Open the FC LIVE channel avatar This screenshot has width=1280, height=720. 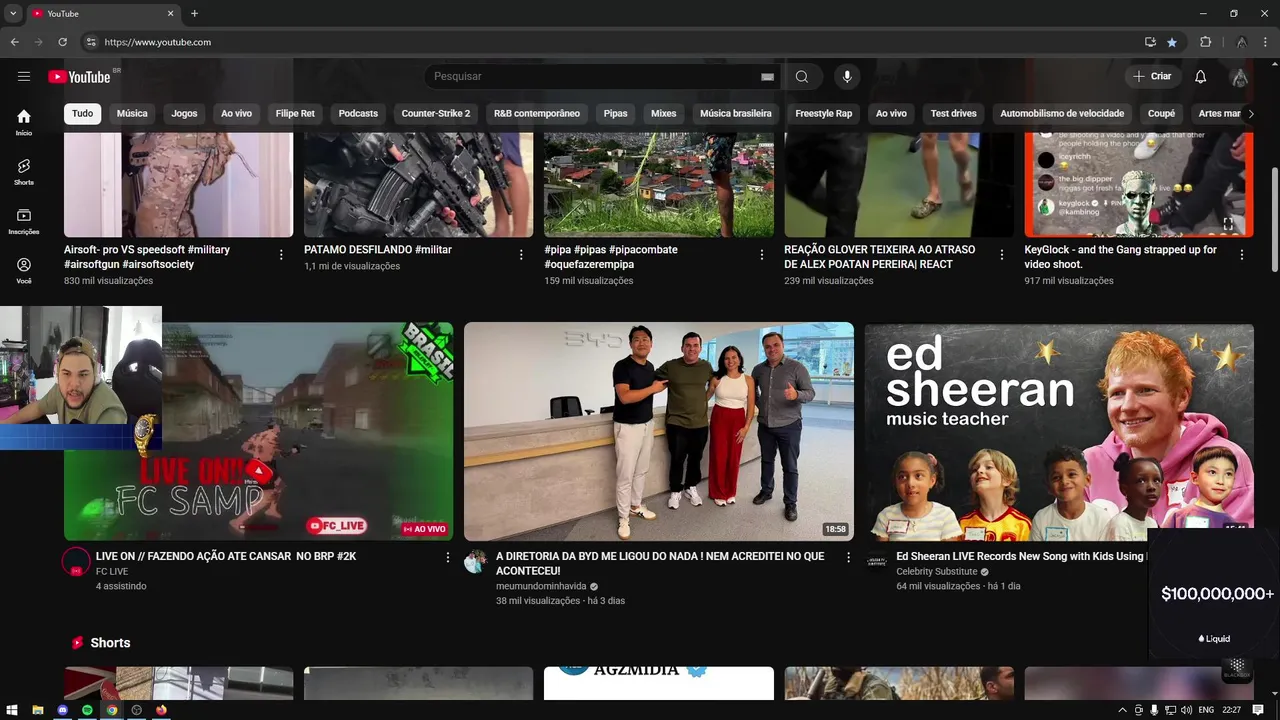tap(76, 562)
